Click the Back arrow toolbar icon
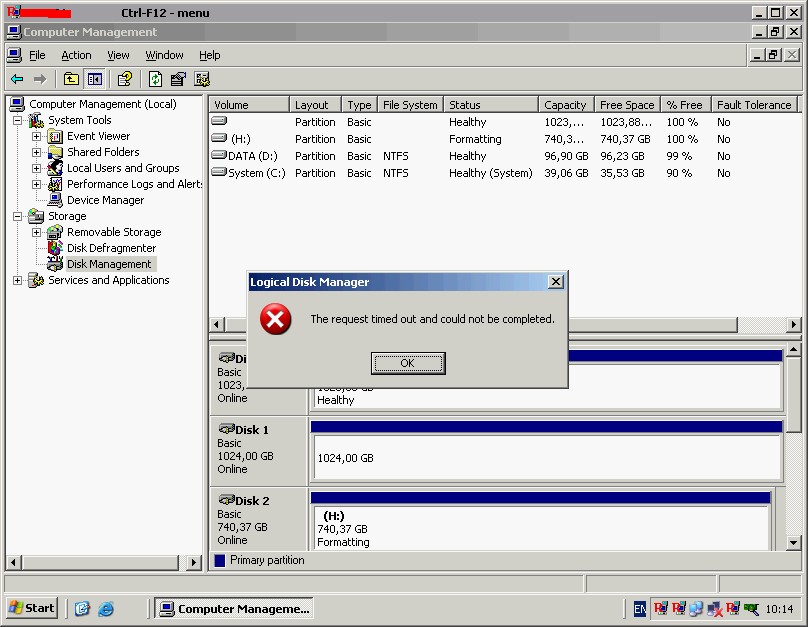 (17, 79)
